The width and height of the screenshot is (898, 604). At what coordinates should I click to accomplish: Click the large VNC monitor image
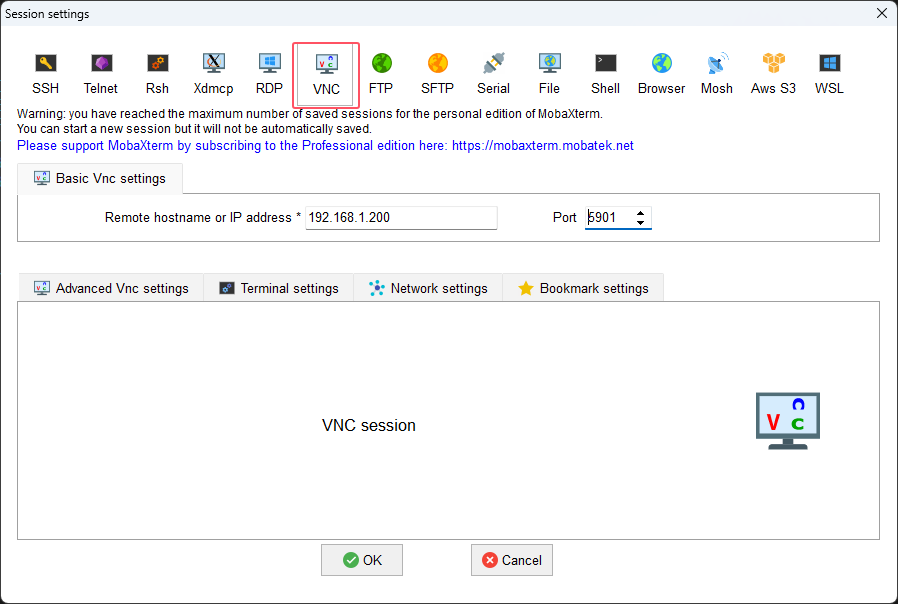click(788, 421)
